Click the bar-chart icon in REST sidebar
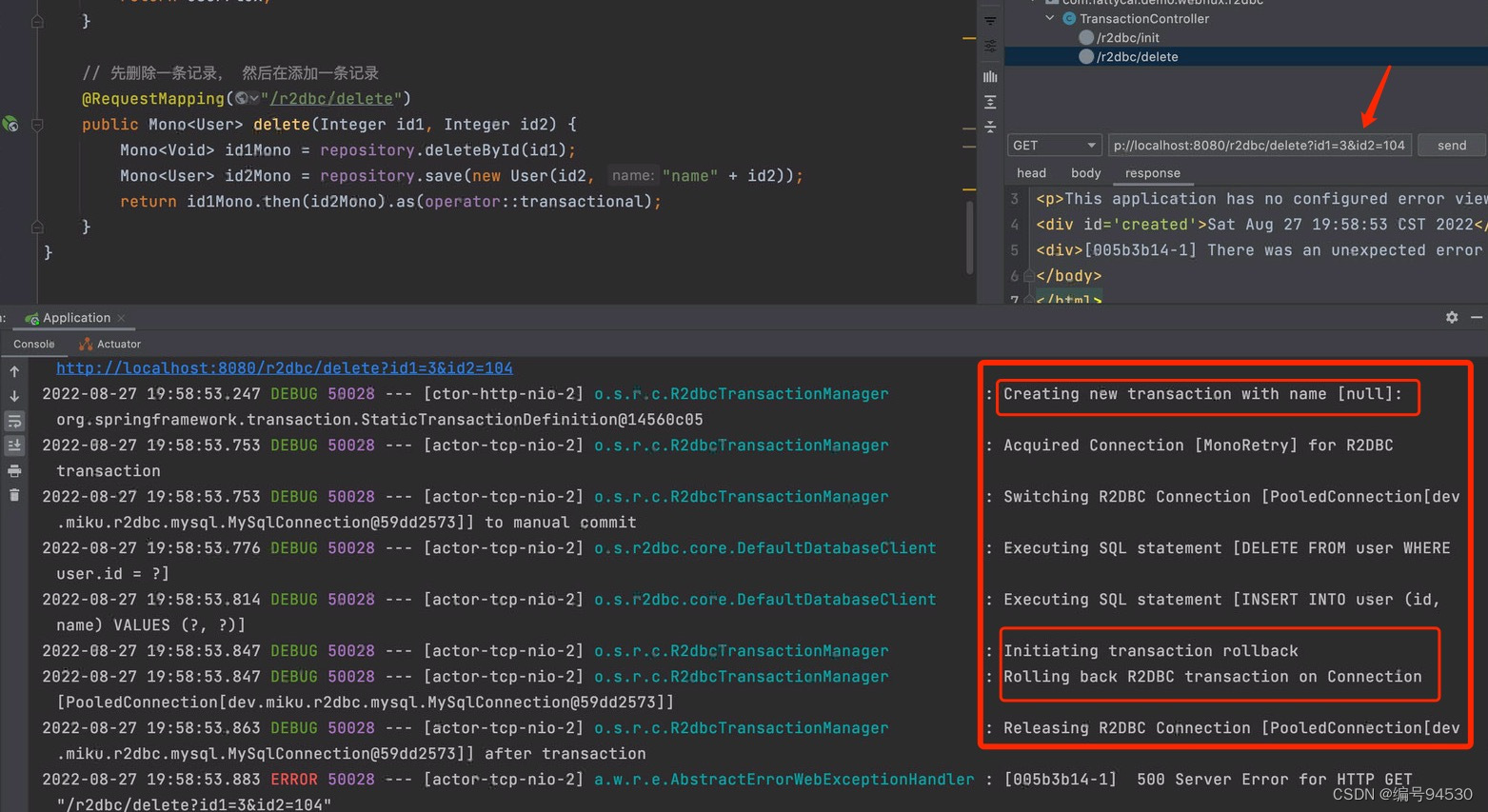Image resolution: width=1488 pixels, height=812 pixels. tap(990, 76)
